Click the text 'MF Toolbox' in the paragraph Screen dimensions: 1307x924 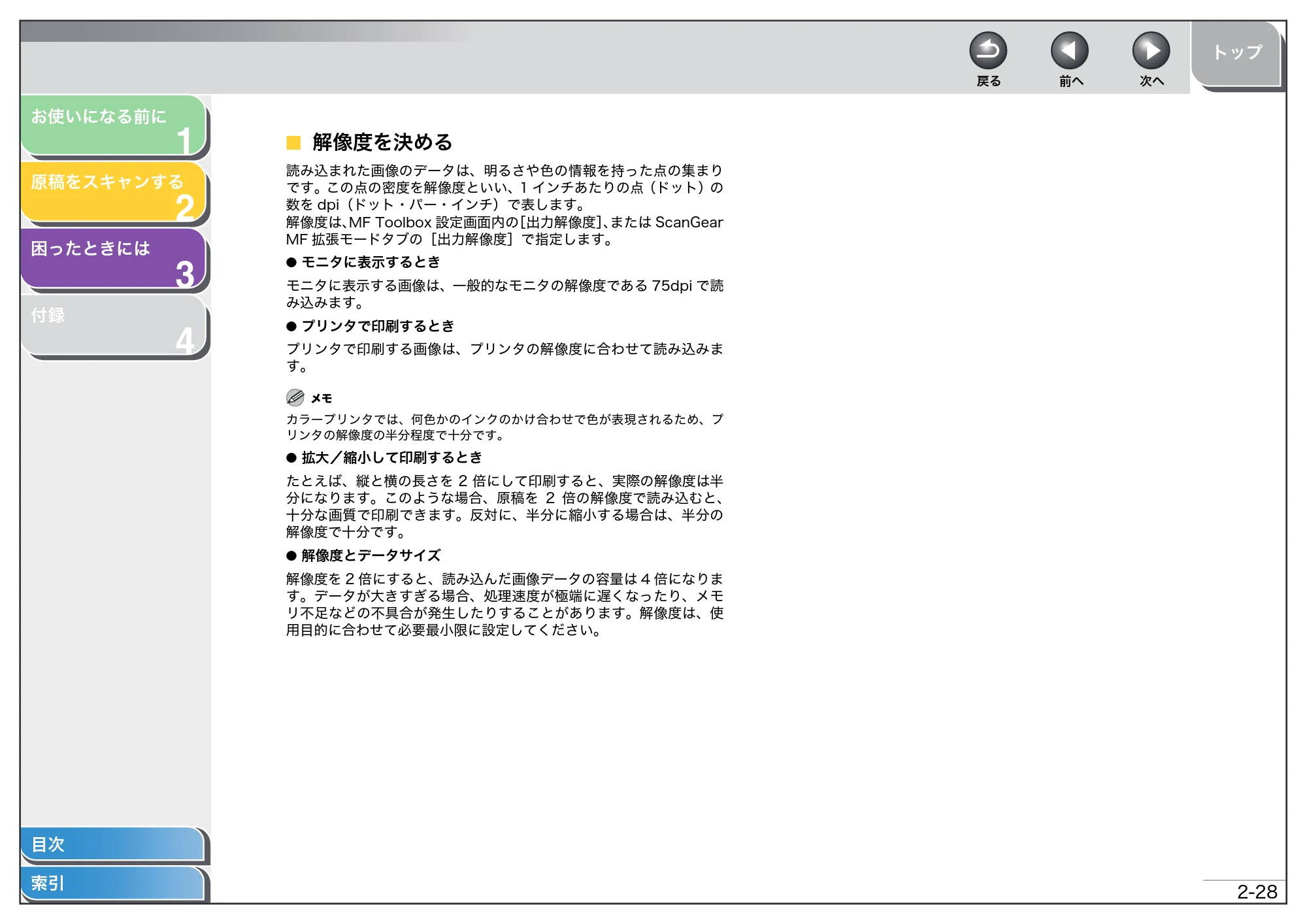click(390, 222)
